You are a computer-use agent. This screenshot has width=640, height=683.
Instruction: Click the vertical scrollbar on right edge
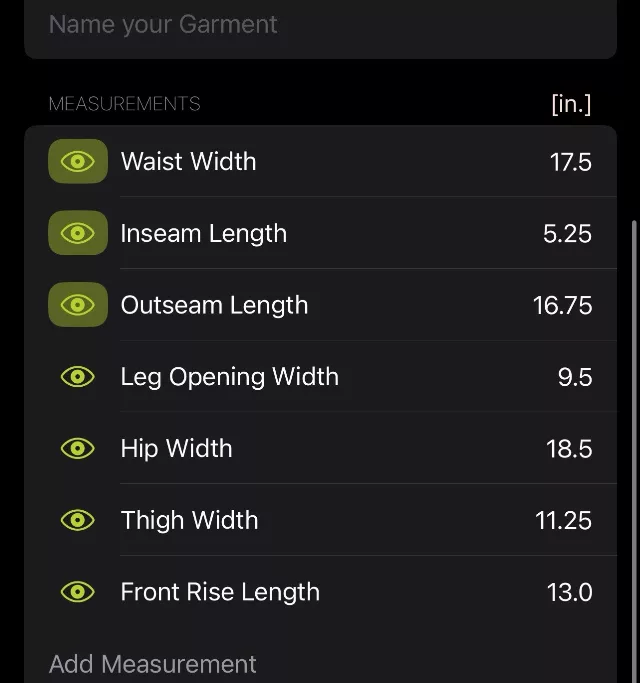[x=635, y=451]
